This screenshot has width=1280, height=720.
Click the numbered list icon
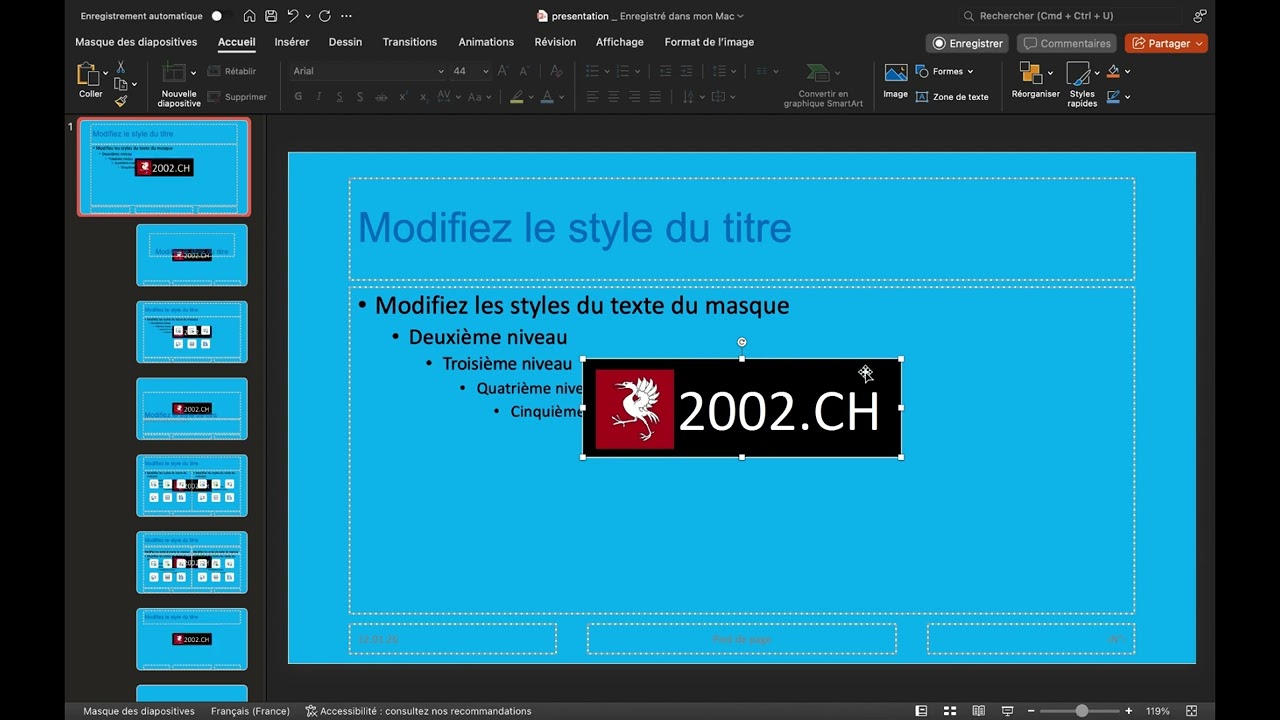(623, 71)
